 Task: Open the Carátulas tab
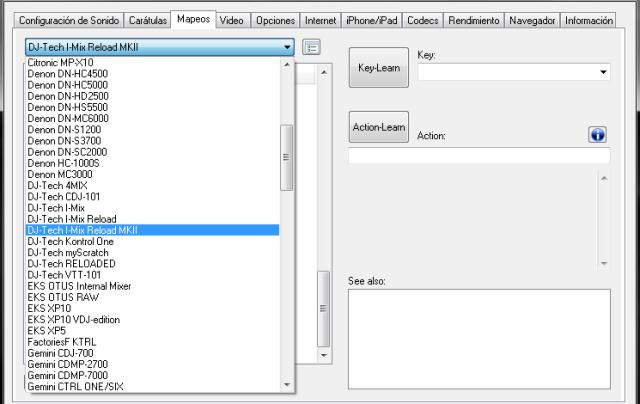coord(148,20)
